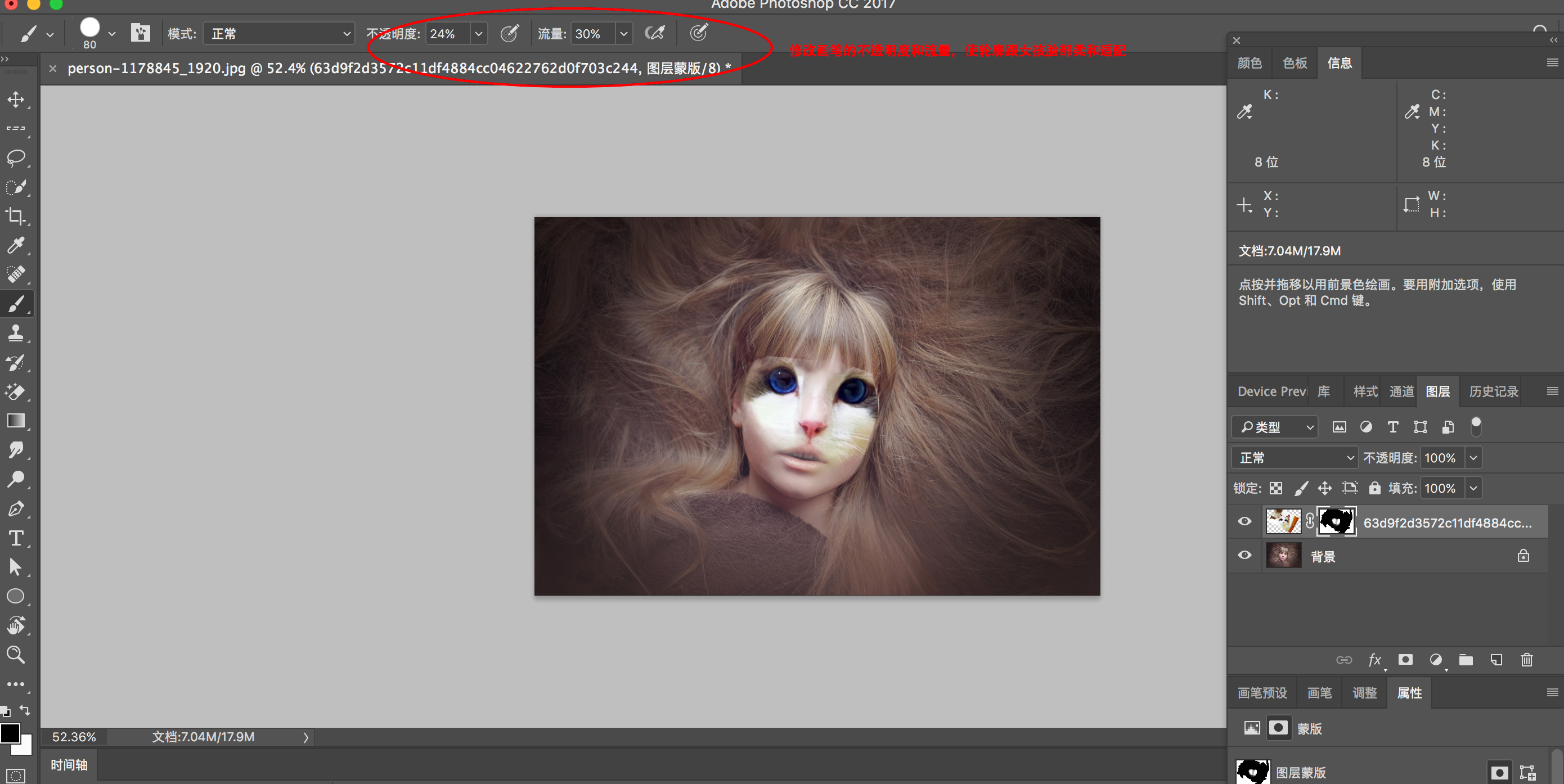Image resolution: width=1564 pixels, height=784 pixels.
Task: Select the Horizontal Type tool
Action: (16, 538)
